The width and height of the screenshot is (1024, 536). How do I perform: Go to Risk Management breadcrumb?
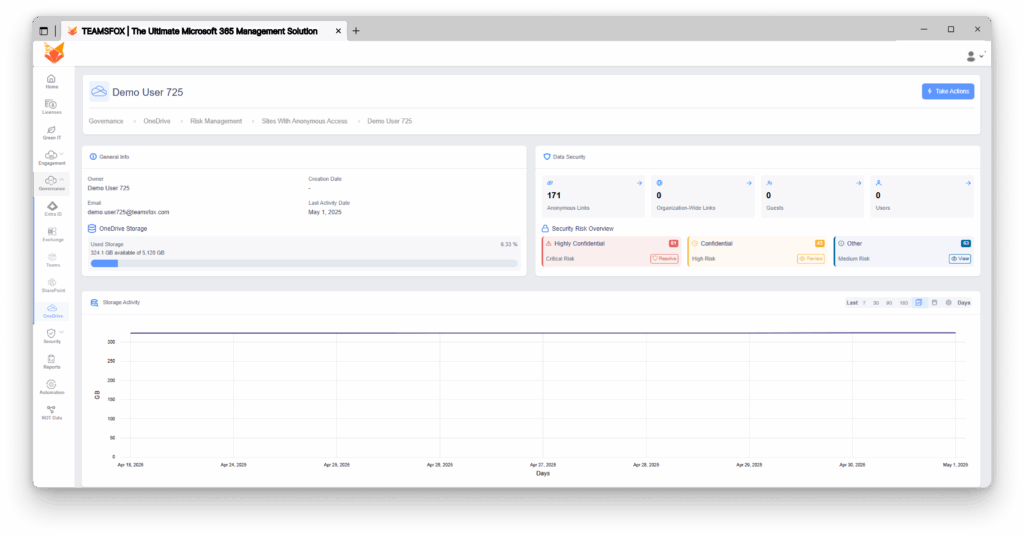tap(216, 121)
